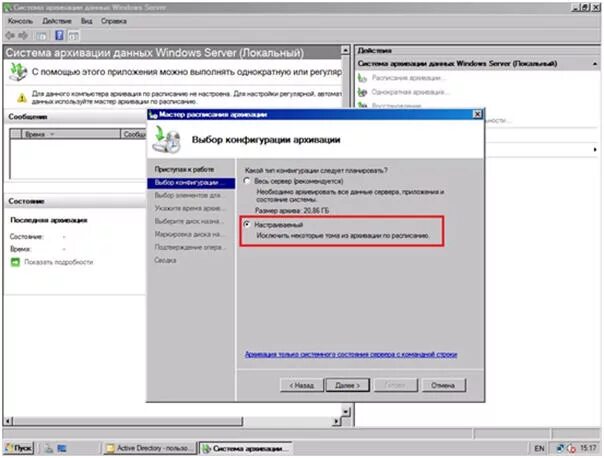Image resolution: width=604 pixels, height=458 pixels.
Task: Click Расписание архивации in Actions pane
Action: (x=408, y=78)
